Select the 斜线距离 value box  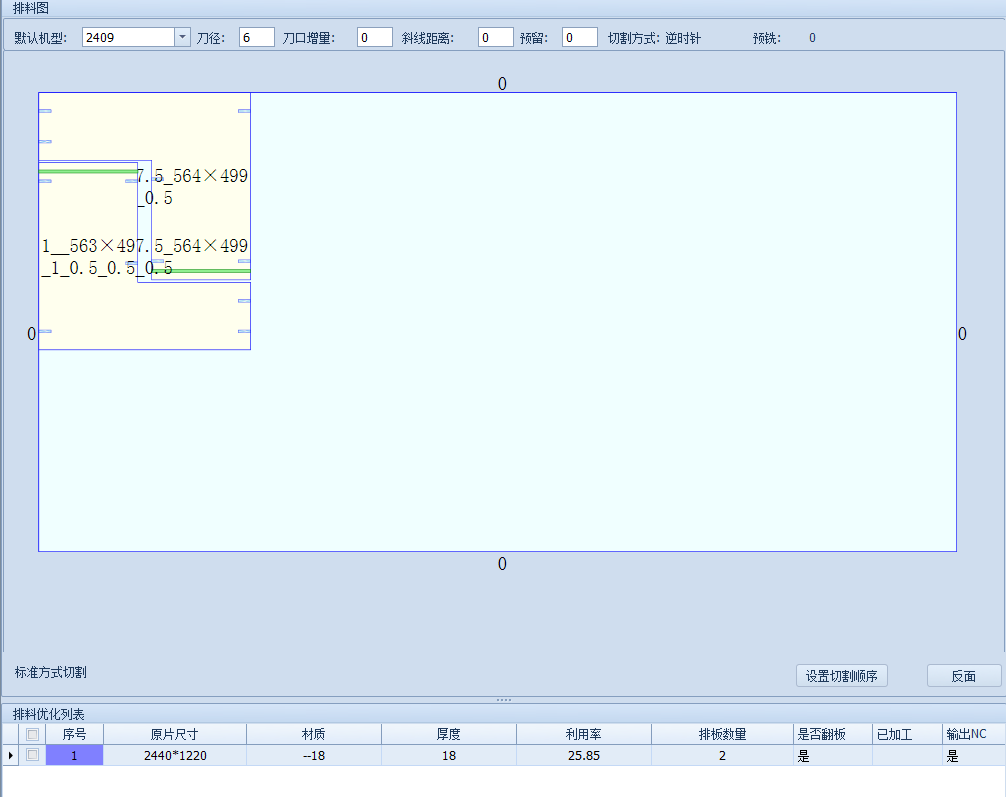click(x=495, y=38)
